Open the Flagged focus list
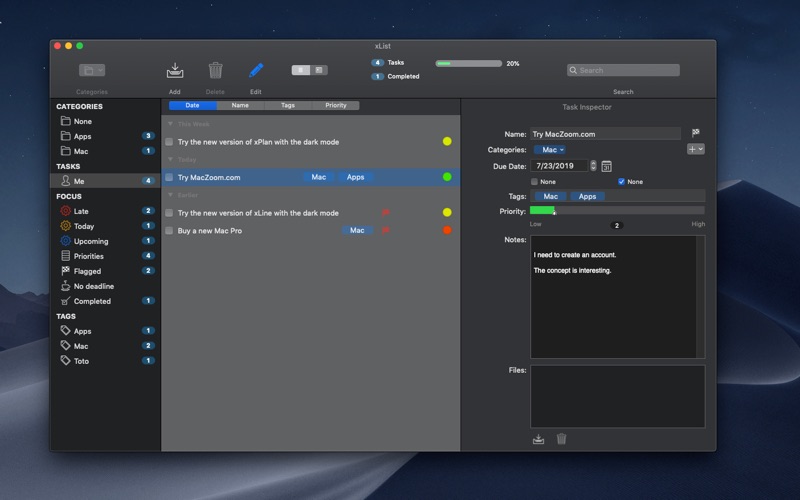The width and height of the screenshot is (800, 500). 87,271
